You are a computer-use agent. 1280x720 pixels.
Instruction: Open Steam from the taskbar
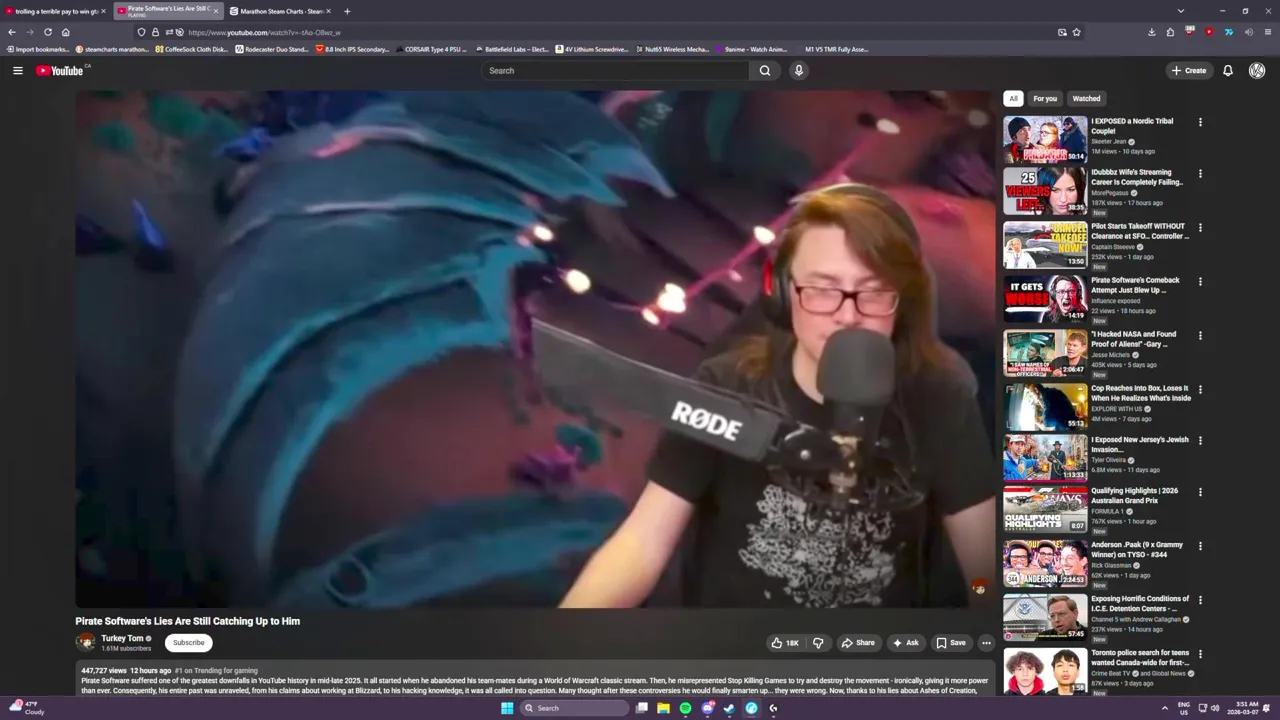click(x=729, y=708)
